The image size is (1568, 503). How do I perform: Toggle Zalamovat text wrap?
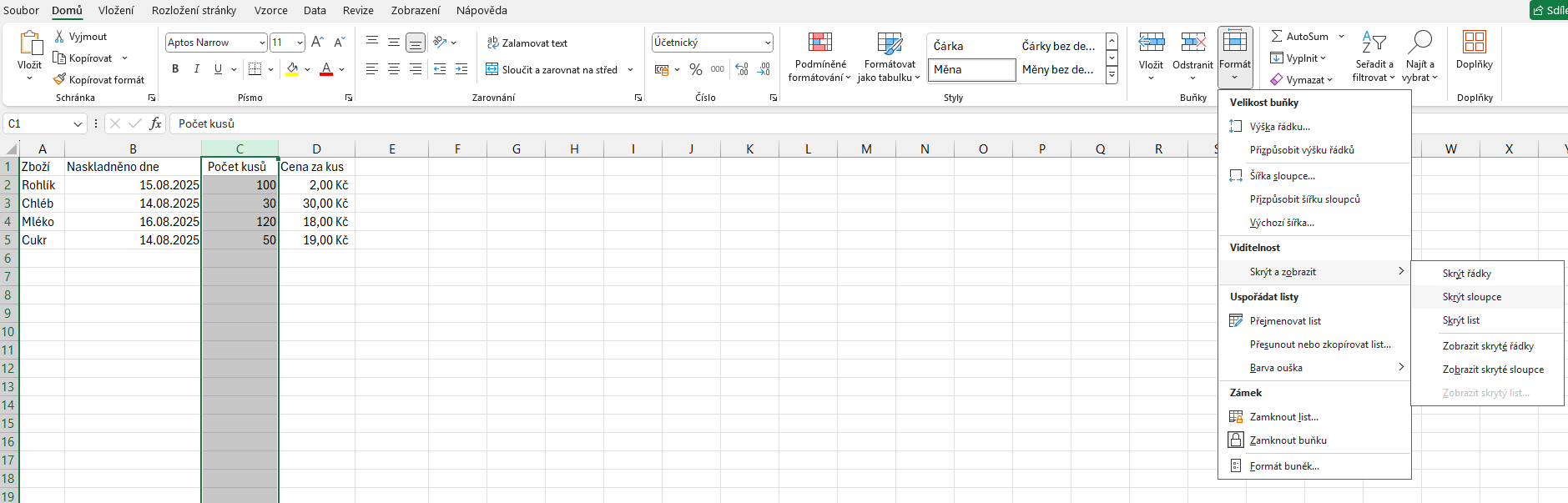tap(527, 43)
